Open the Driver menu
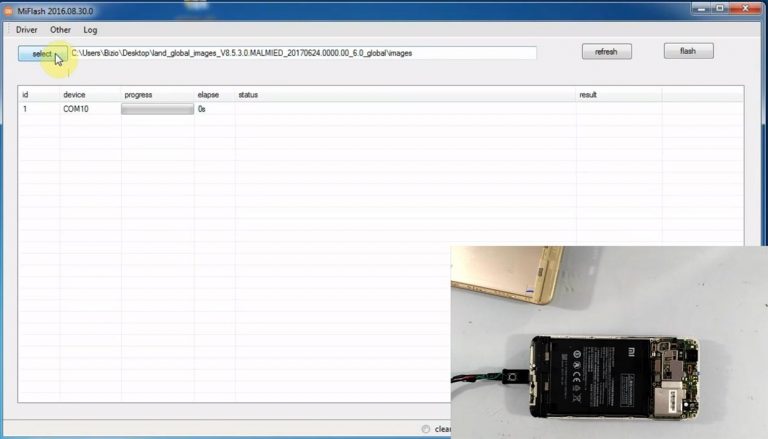The width and height of the screenshot is (768, 439). click(26, 30)
